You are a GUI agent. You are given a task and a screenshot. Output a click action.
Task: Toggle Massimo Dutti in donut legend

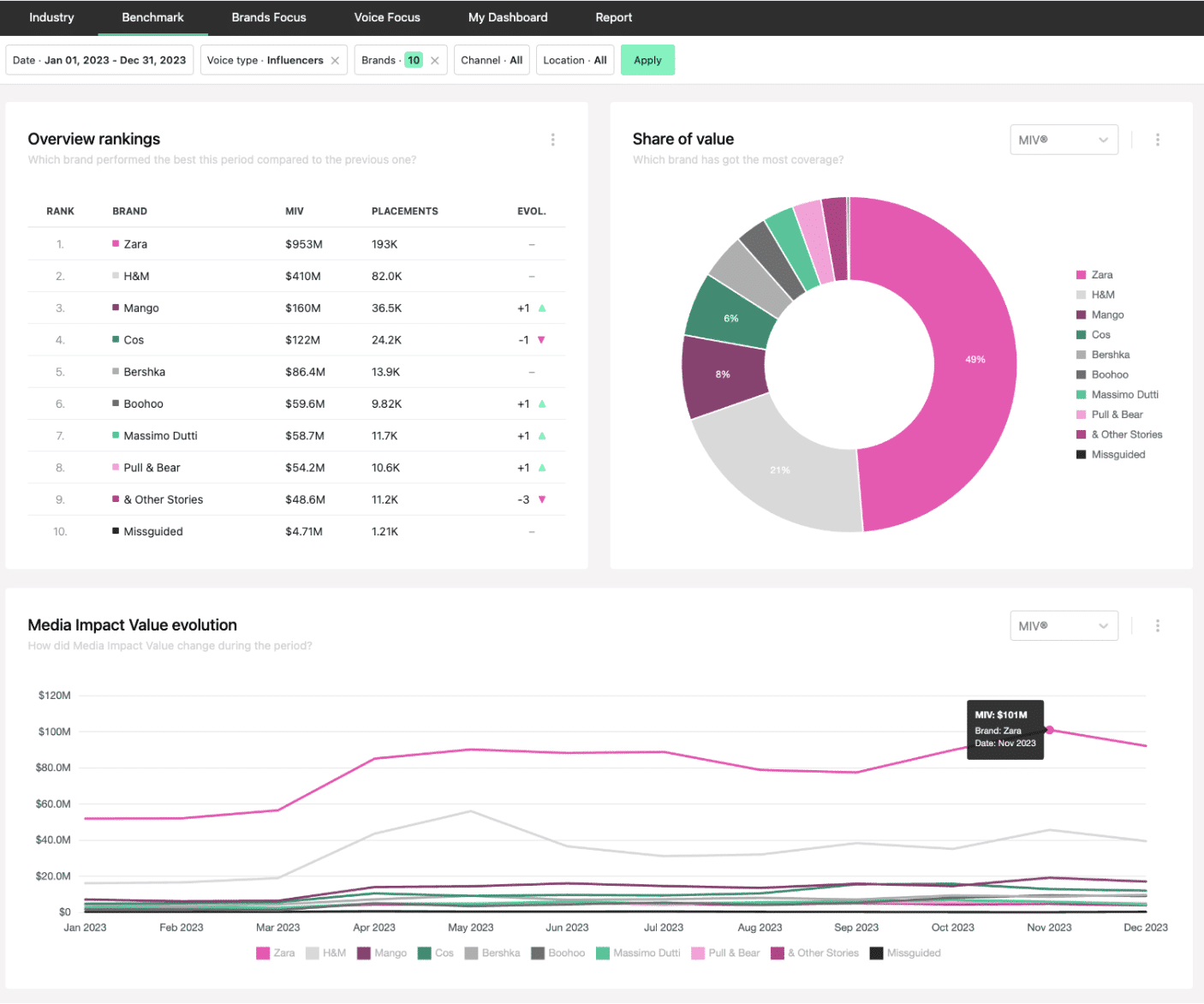tap(1118, 395)
